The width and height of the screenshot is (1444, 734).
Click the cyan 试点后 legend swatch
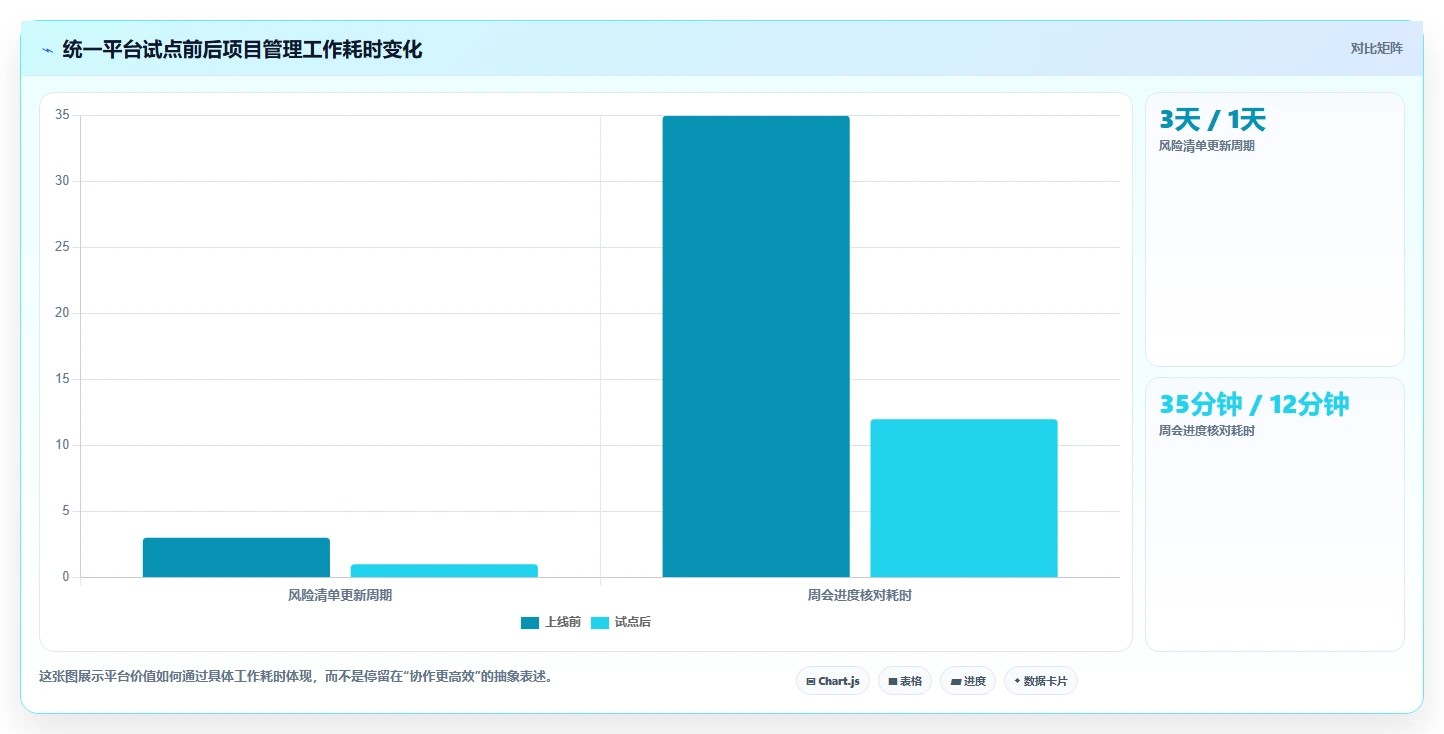(x=600, y=623)
